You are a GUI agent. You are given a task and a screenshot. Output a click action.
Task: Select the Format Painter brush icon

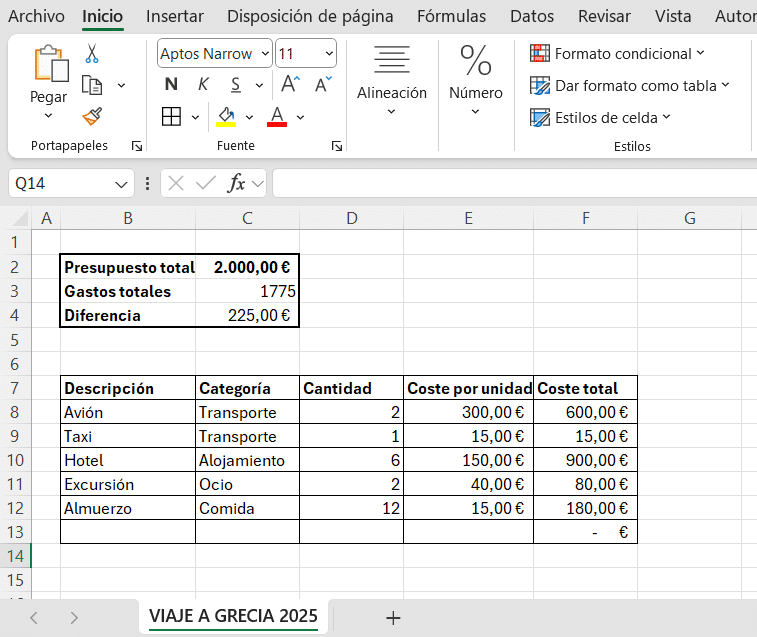(92, 116)
